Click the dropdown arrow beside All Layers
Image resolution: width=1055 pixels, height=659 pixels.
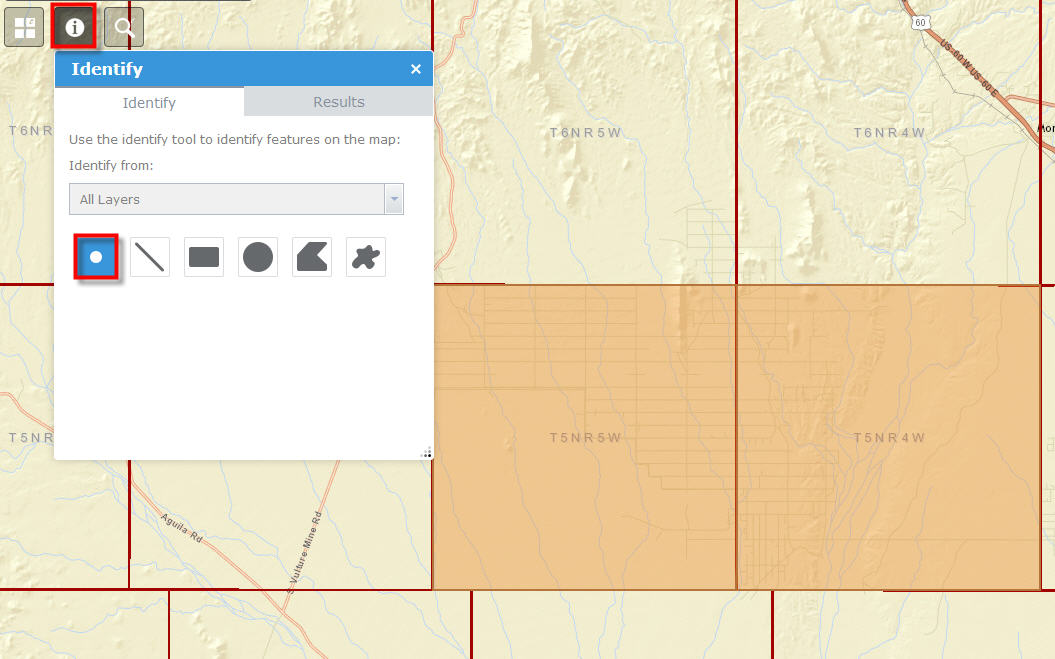coord(394,199)
